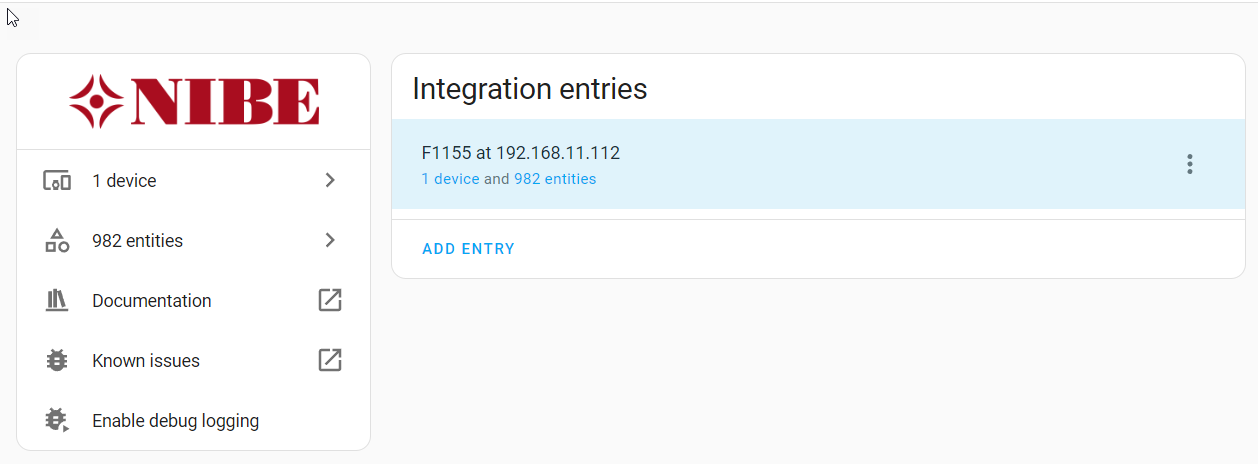The image size is (1258, 464).
Task: Follow the blue '982 entities' link
Action: (555, 179)
